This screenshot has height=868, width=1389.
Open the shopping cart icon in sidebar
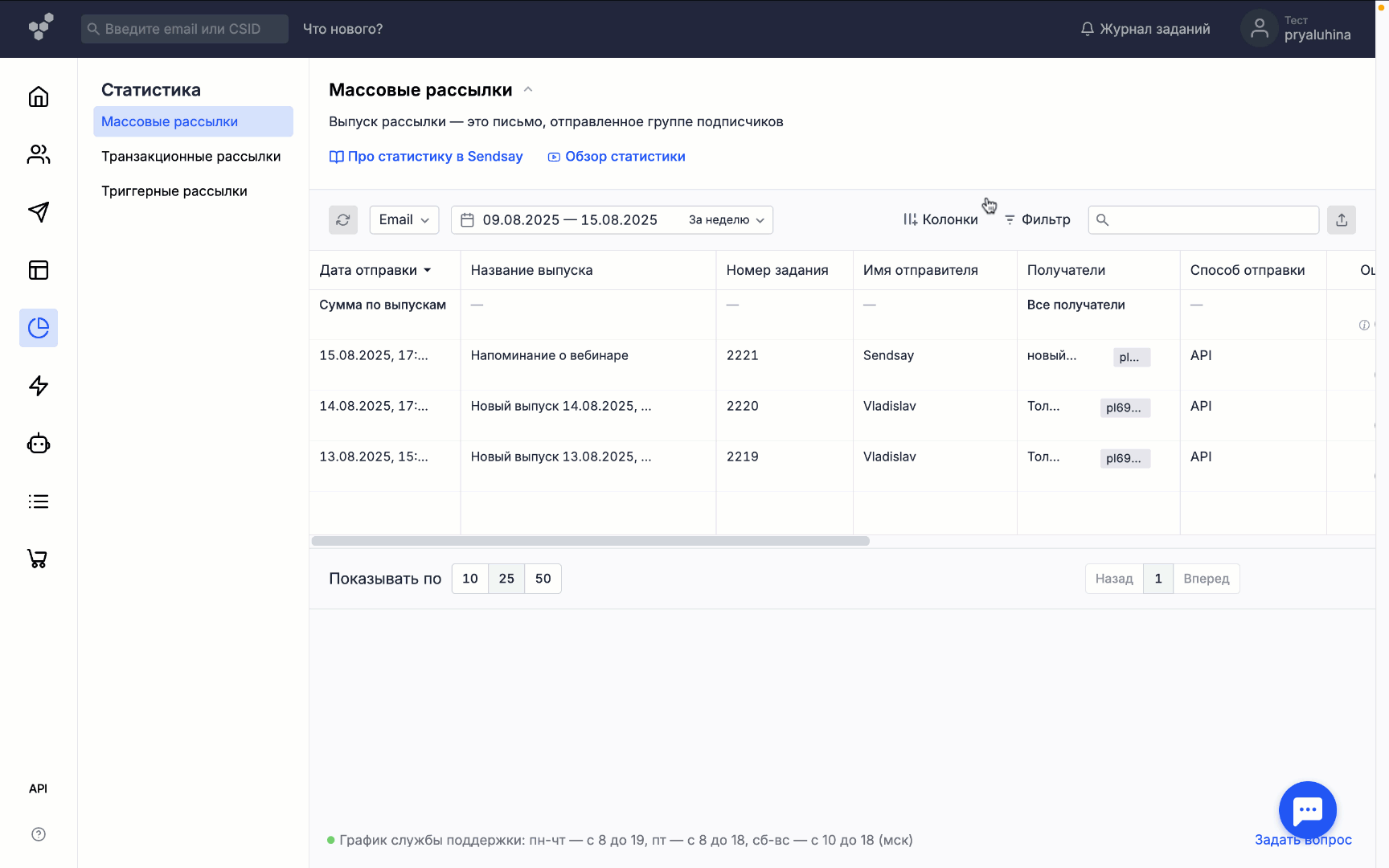tap(39, 559)
